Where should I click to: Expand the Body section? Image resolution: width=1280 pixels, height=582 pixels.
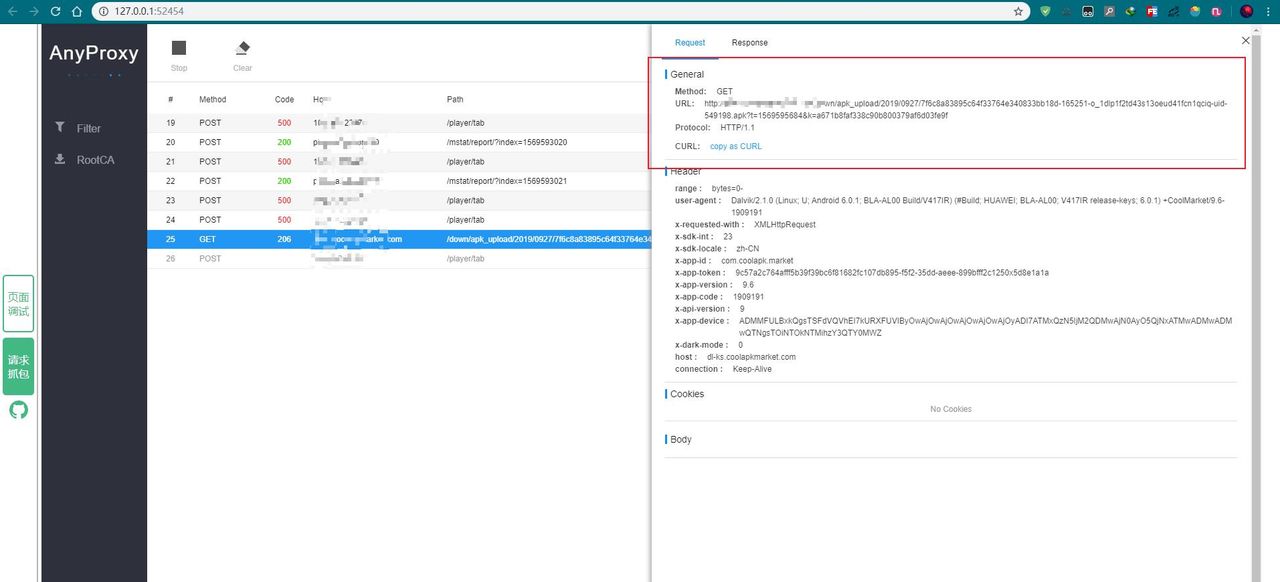point(680,439)
